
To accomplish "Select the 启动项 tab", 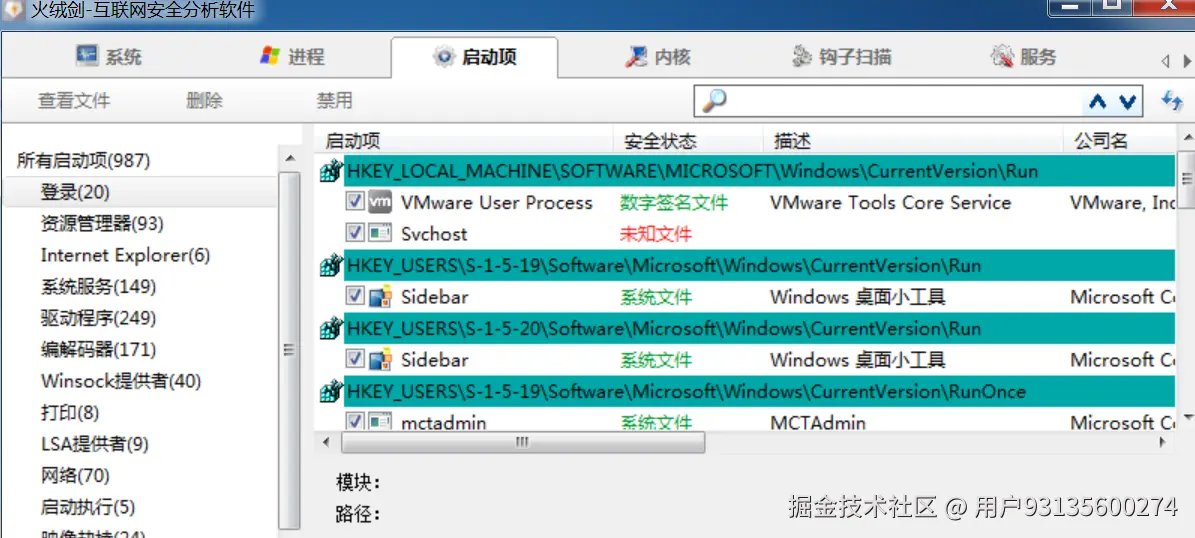I will pos(474,57).
